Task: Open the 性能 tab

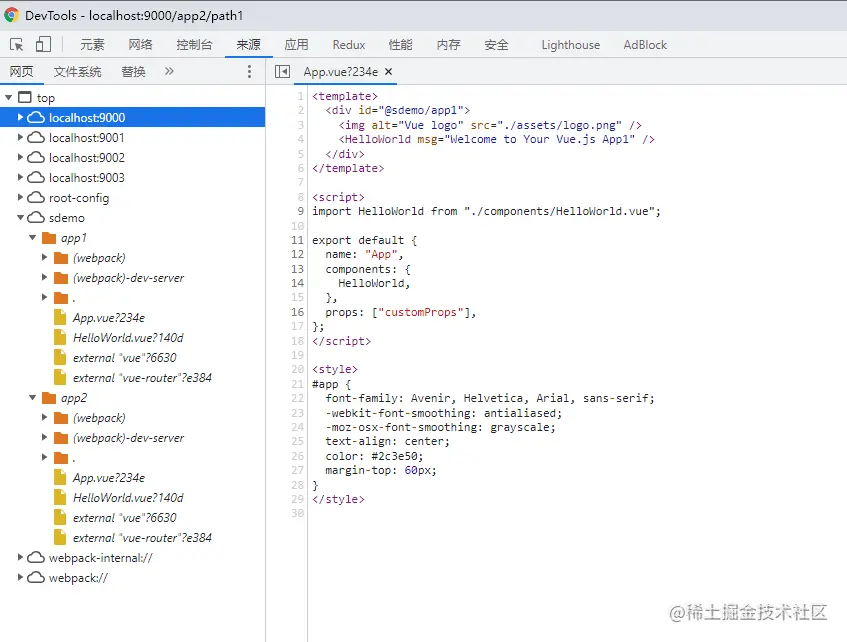Action: tap(400, 45)
